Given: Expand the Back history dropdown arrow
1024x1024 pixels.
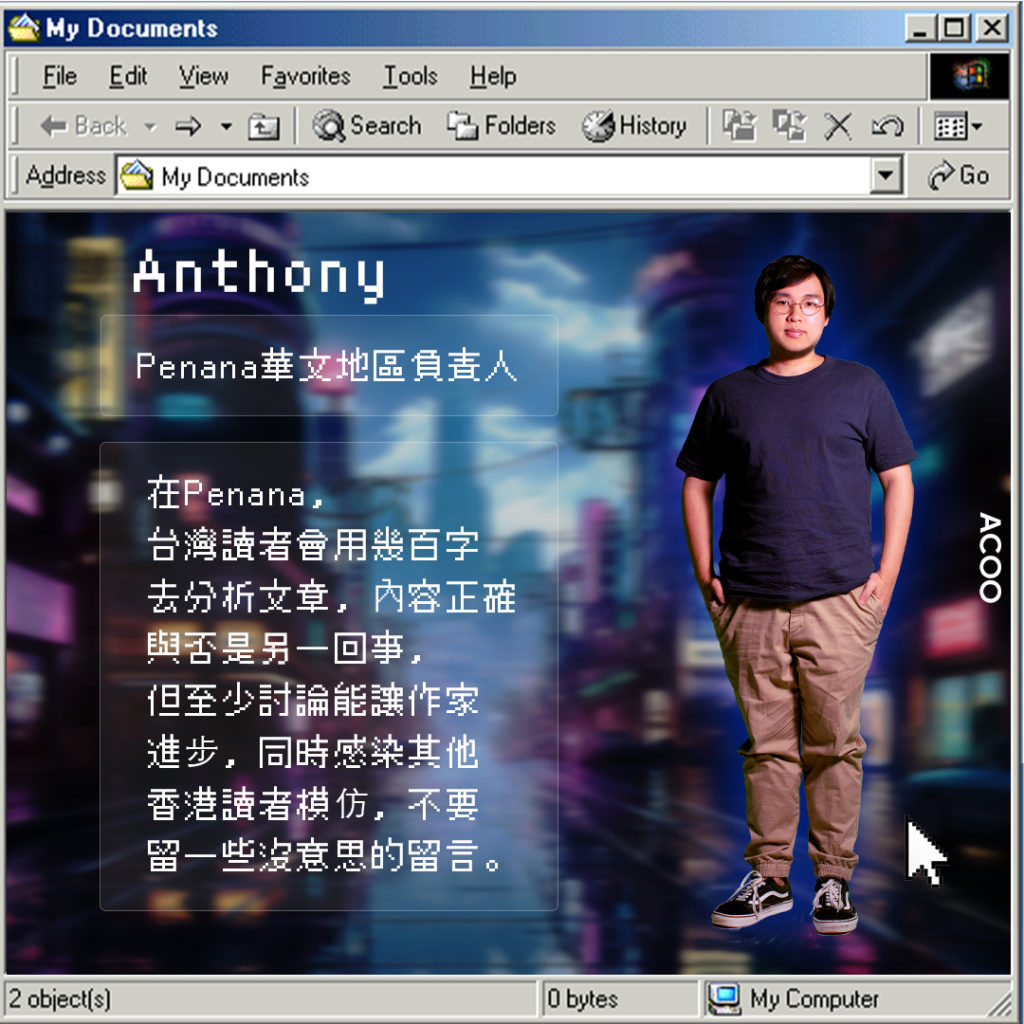Looking at the screenshot, I should [151, 127].
